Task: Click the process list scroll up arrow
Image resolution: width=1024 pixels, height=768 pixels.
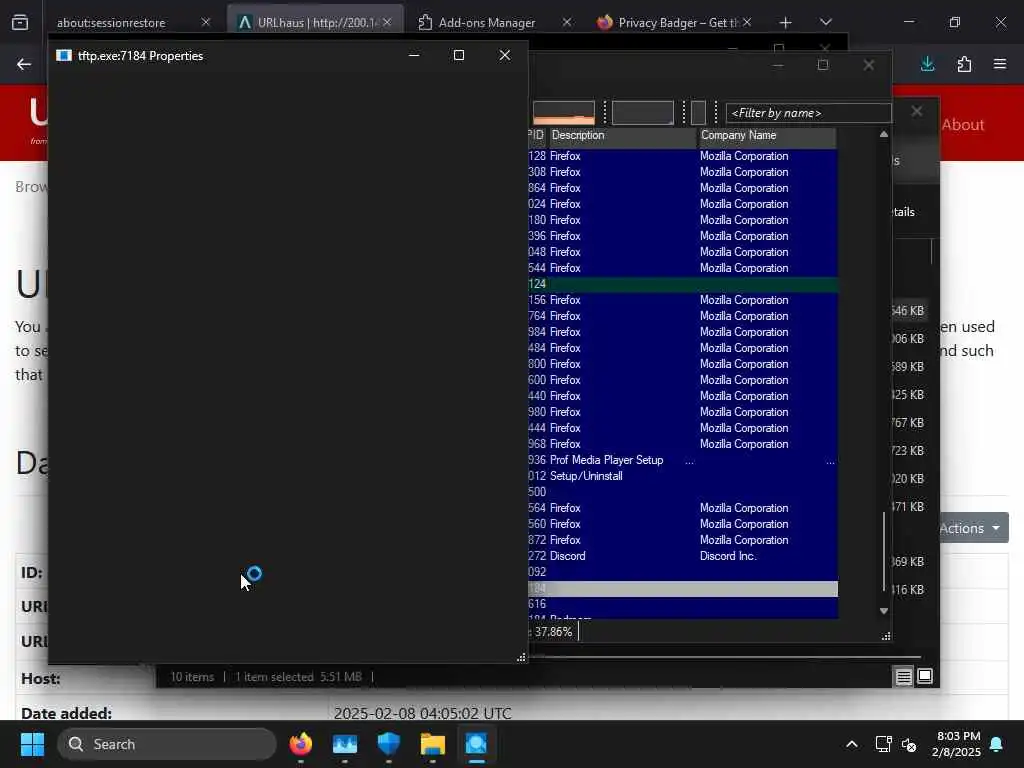Action: click(x=884, y=135)
